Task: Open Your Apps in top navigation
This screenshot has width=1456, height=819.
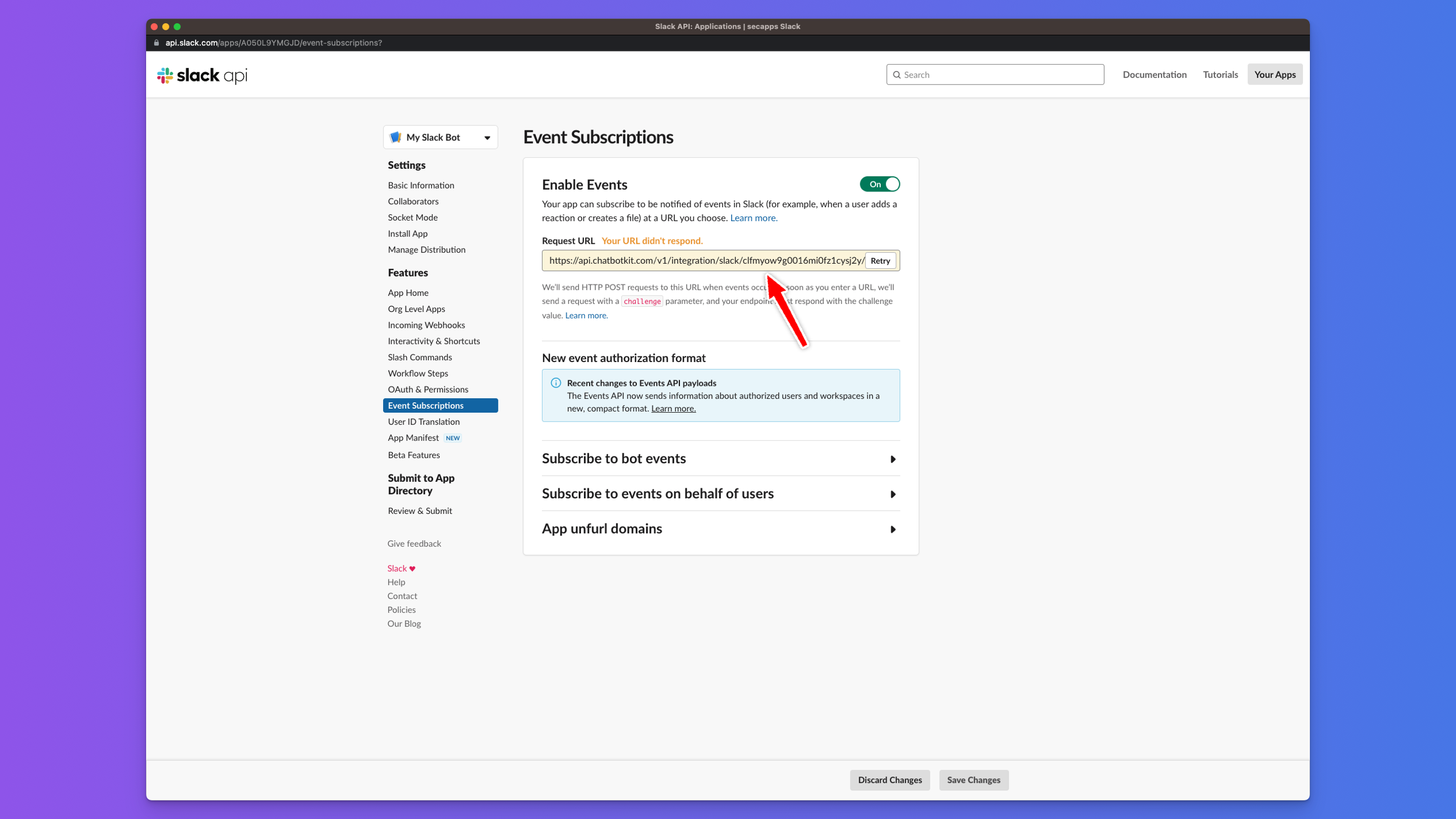Action: [x=1274, y=75]
